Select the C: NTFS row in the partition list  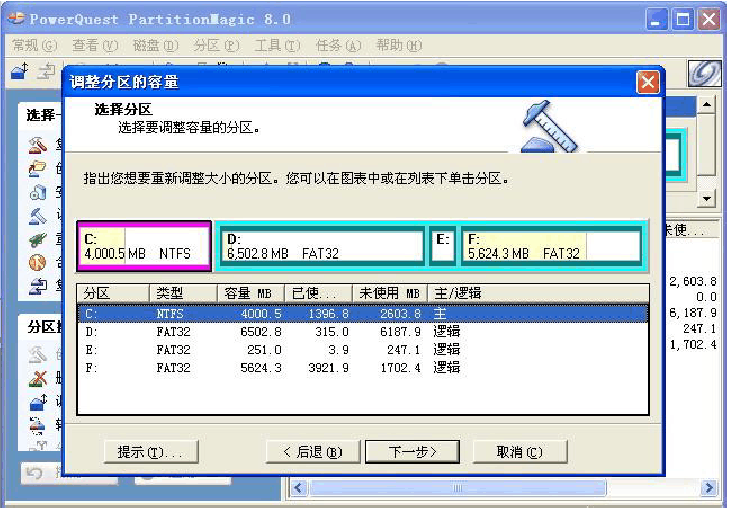[363, 313]
